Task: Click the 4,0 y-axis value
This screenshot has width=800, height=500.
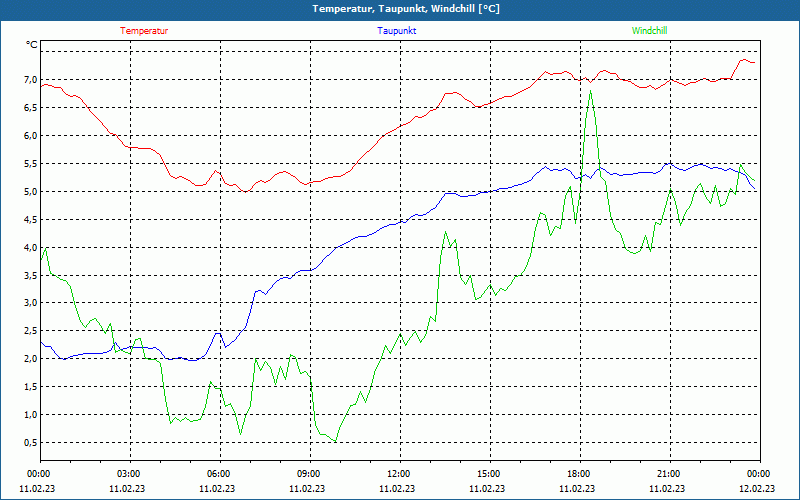Action: pyautogui.click(x=31, y=247)
